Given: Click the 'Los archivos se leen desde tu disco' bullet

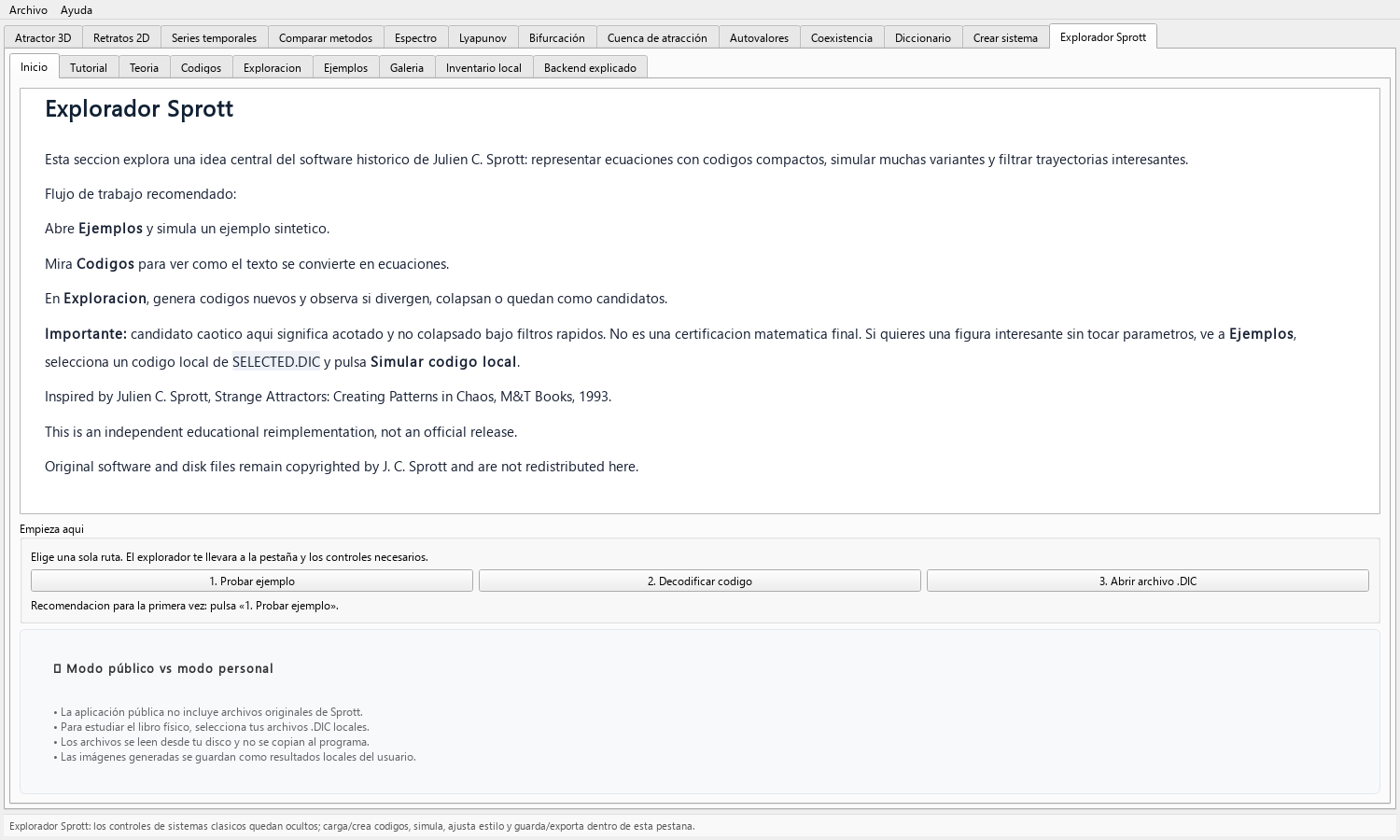Looking at the screenshot, I should pyautogui.click(x=212, y=742).
